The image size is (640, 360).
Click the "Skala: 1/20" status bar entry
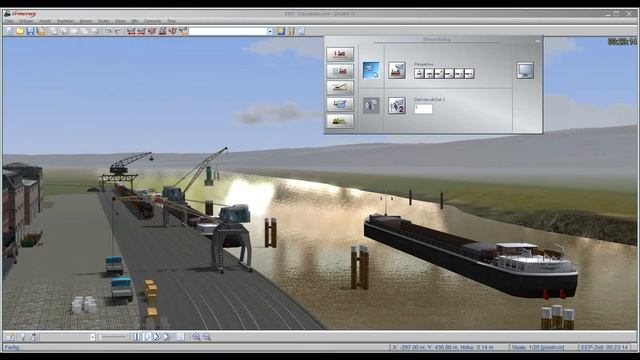coord(537,347)
